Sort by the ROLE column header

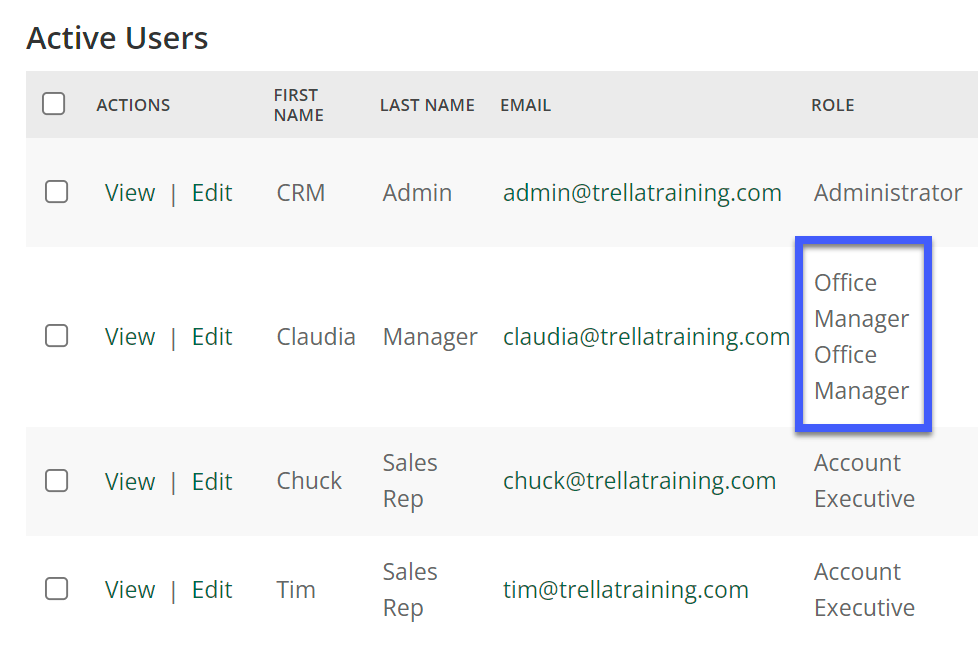coord(833,105)
